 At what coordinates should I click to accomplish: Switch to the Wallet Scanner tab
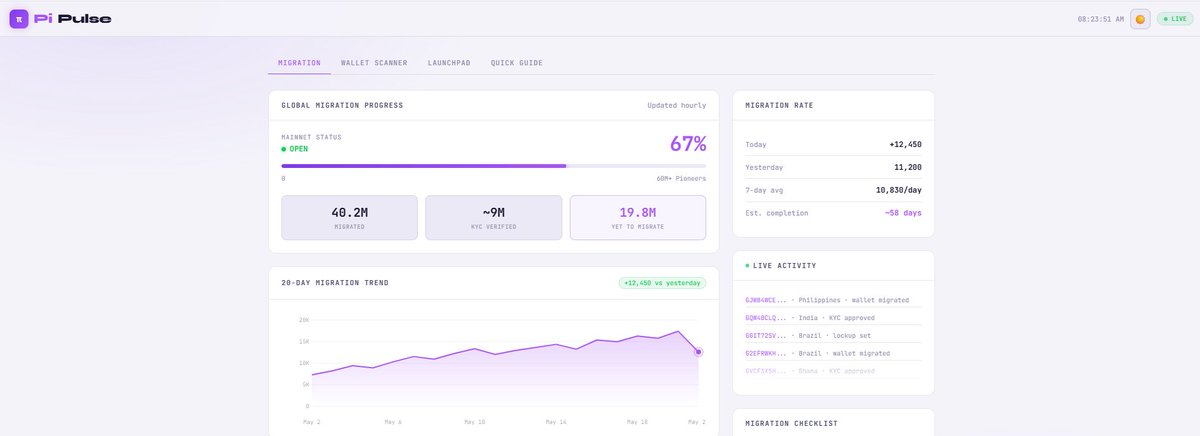374,63
